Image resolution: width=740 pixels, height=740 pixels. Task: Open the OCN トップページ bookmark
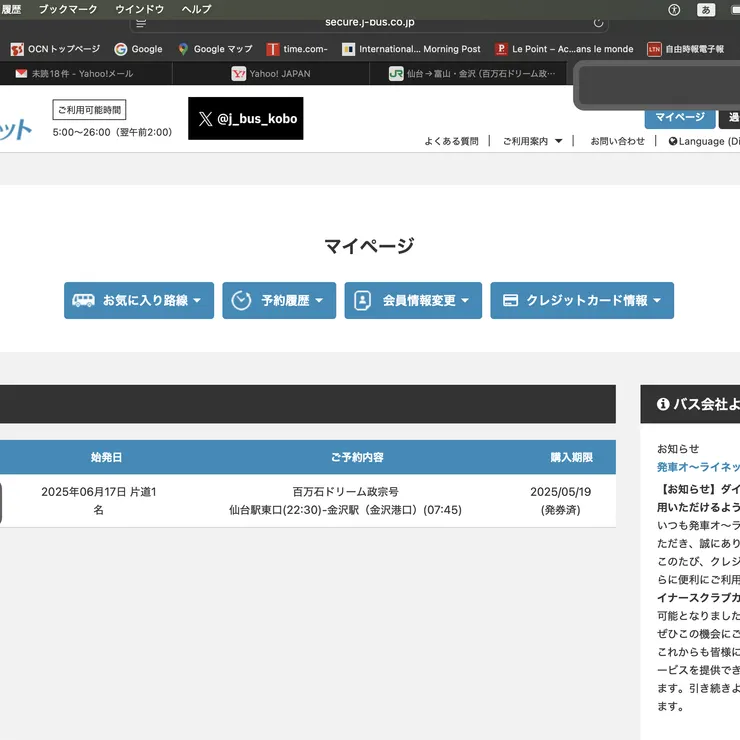point(56,49)
